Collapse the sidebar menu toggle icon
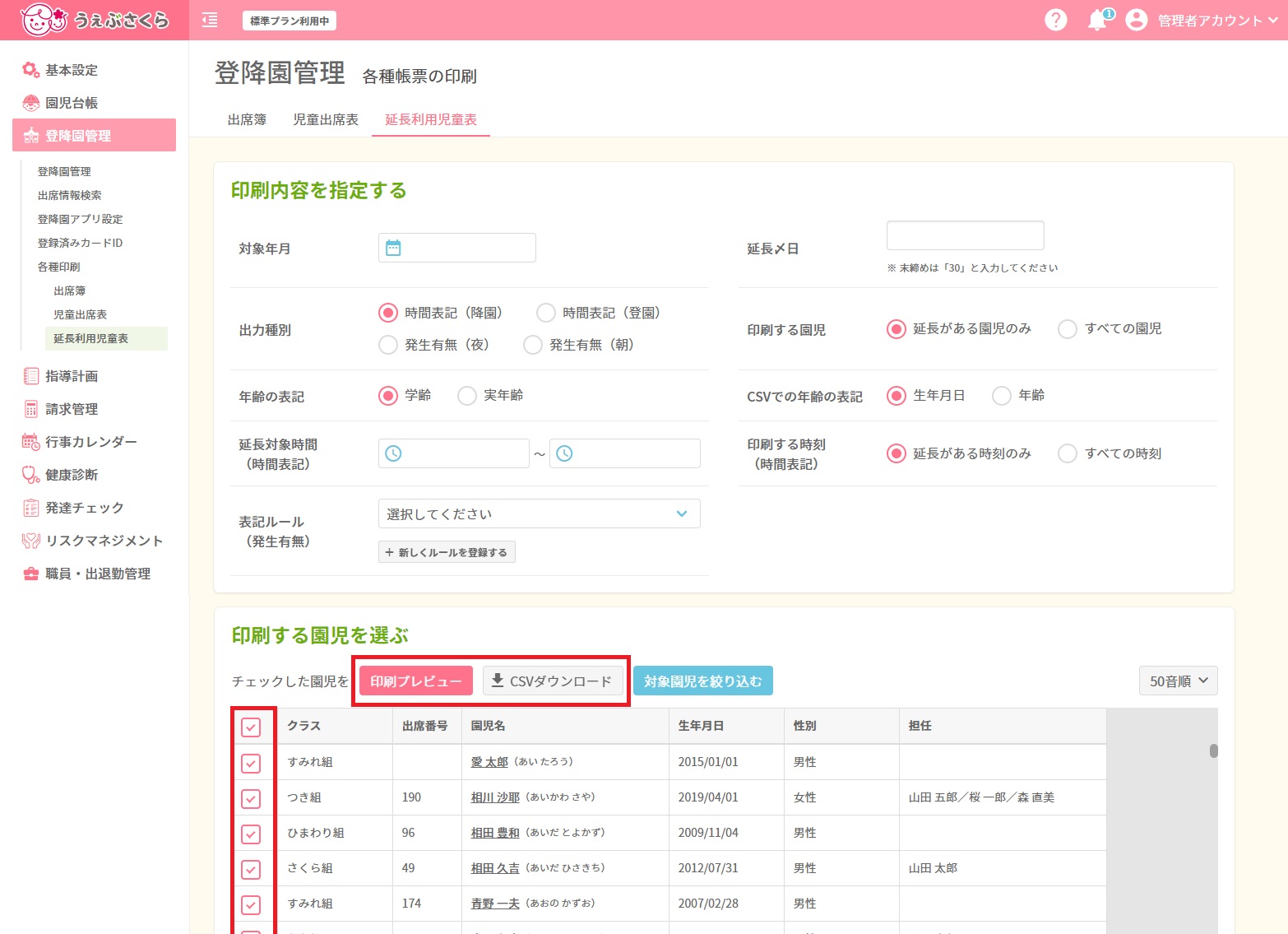 click(210, 21)
